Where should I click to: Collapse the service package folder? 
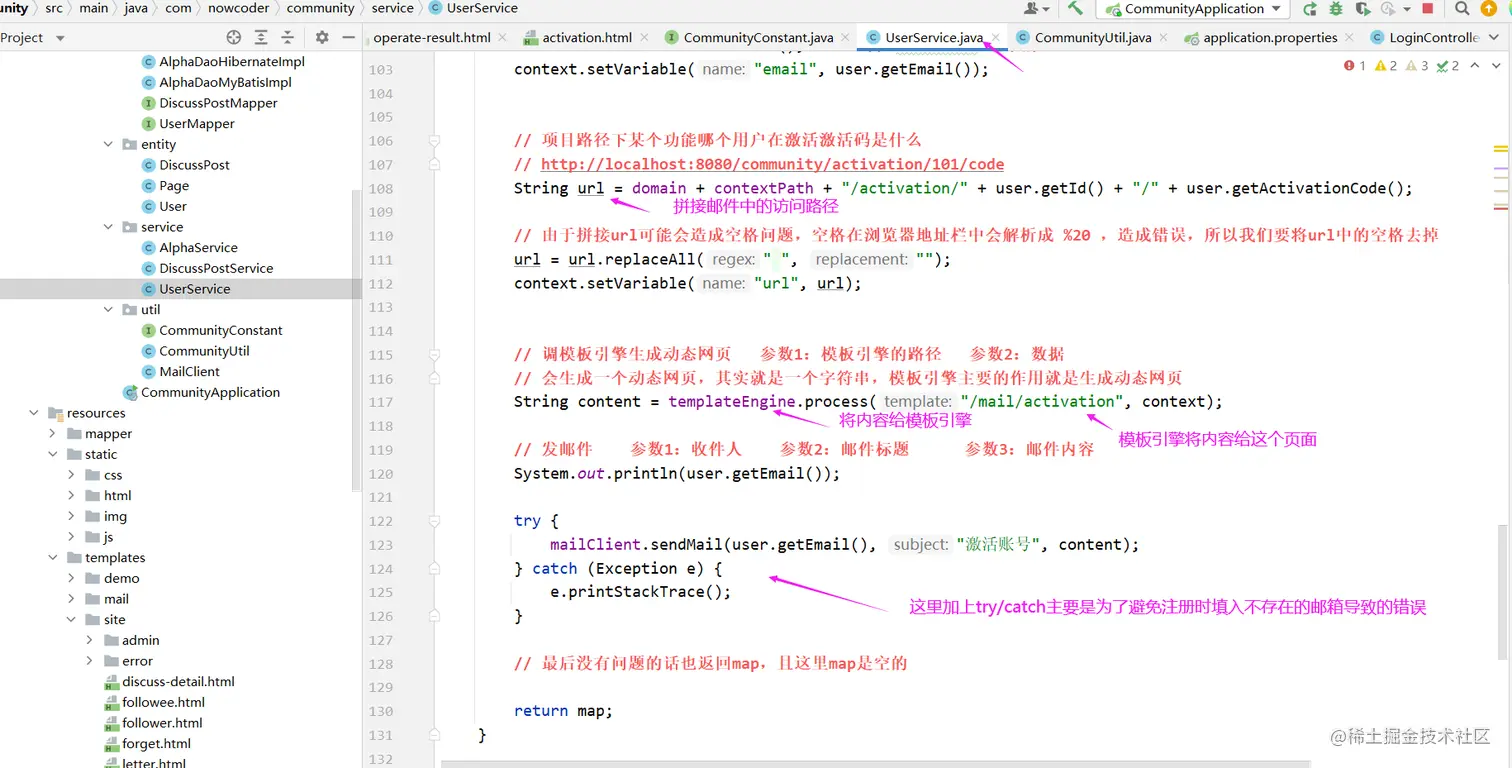(109, 227)
